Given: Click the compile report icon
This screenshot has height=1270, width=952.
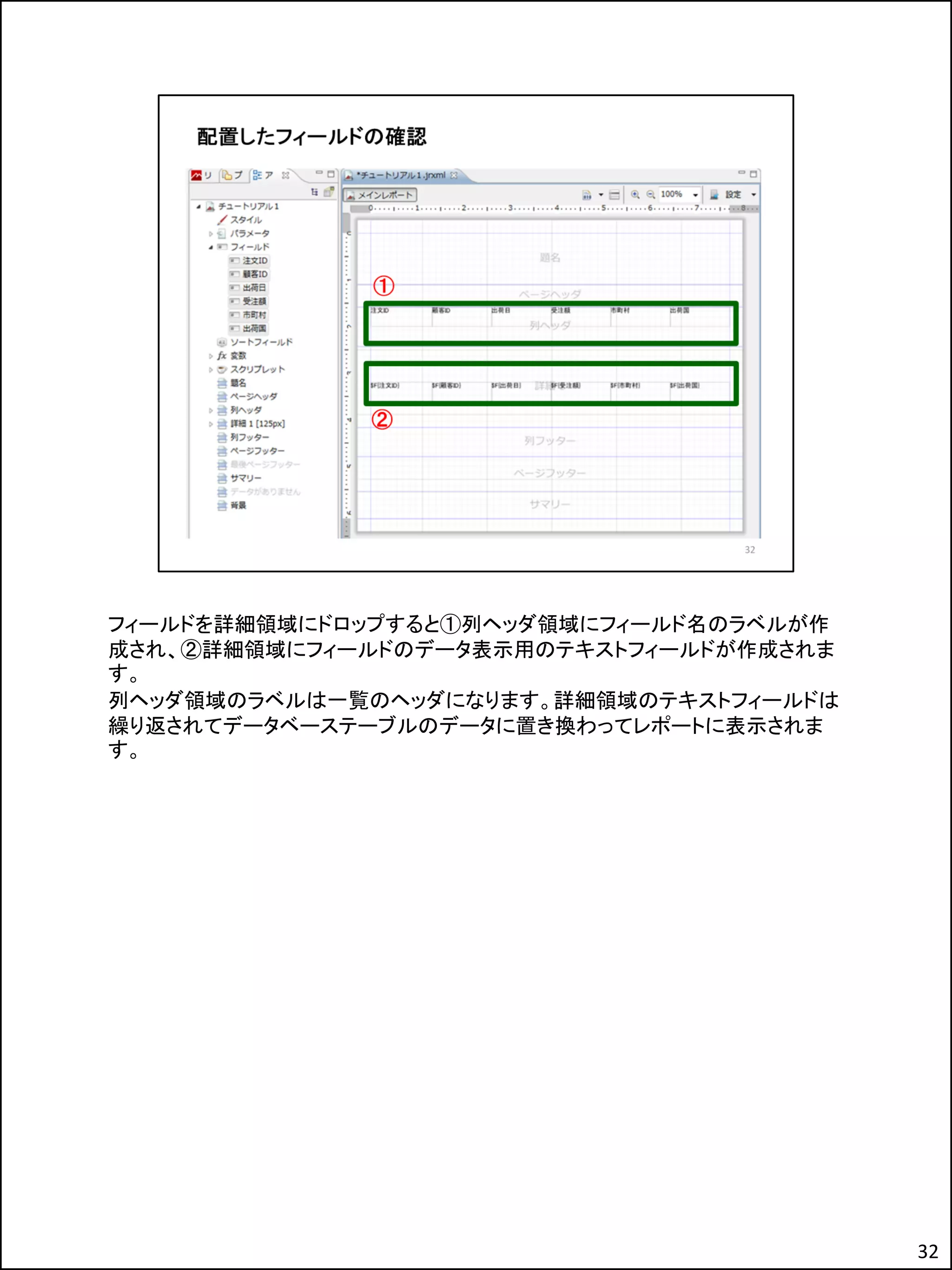Looking at the screenshot, I should 587,195.
